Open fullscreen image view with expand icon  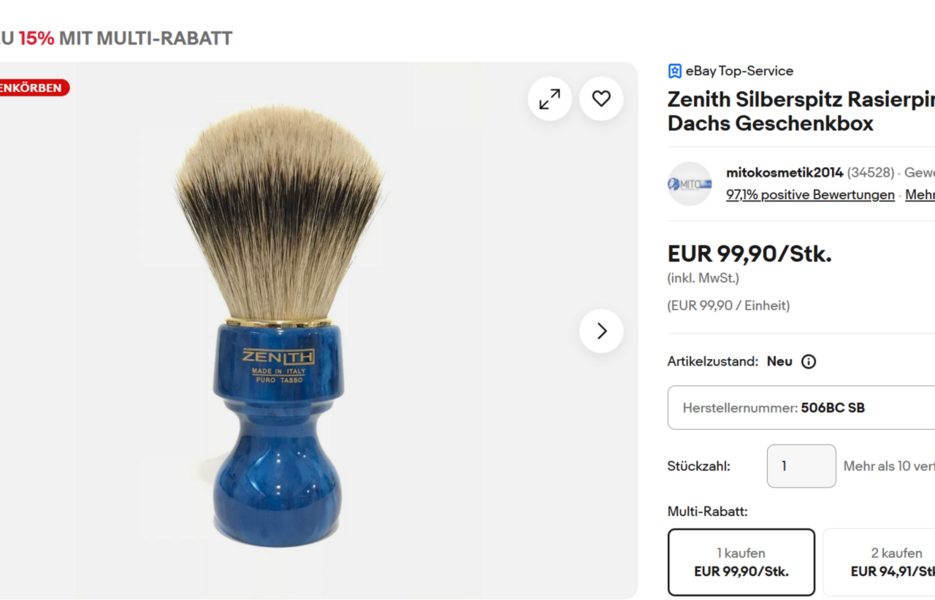[x=549, y=99]
